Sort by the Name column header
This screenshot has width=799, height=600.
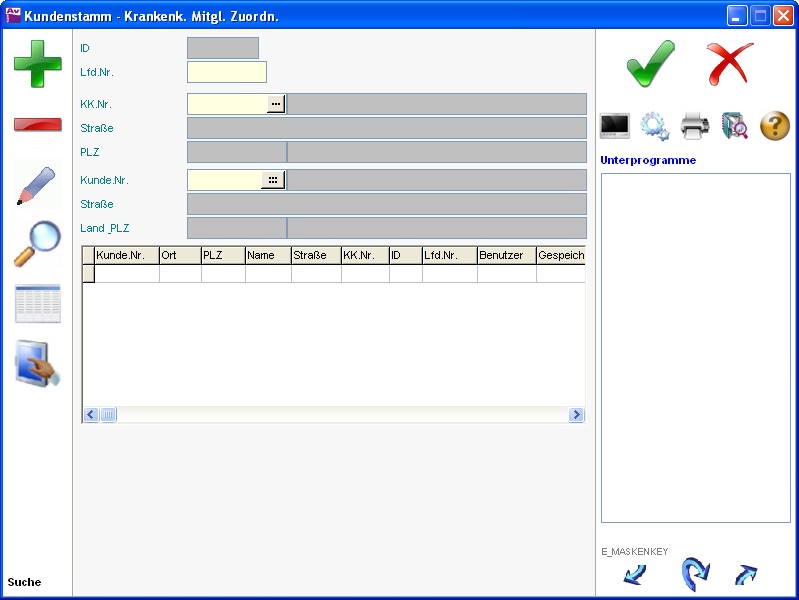pyautogui.click(x=267, y=256)
